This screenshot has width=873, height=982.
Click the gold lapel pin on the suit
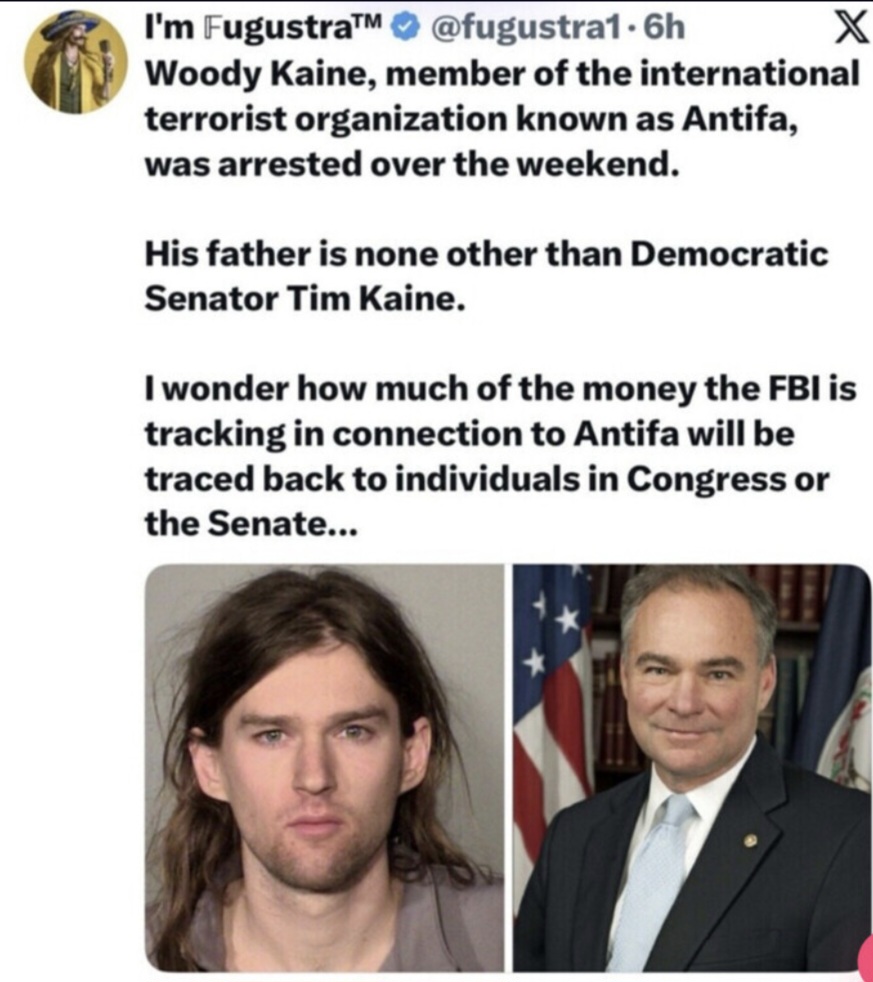[750, 840]
